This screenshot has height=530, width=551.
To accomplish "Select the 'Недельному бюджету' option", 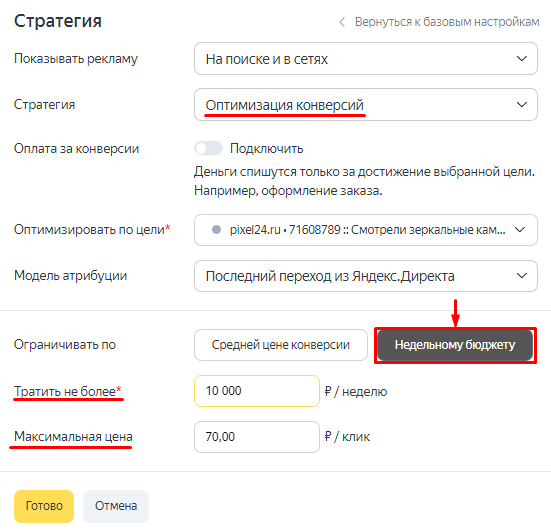I will tap(455, 345).
